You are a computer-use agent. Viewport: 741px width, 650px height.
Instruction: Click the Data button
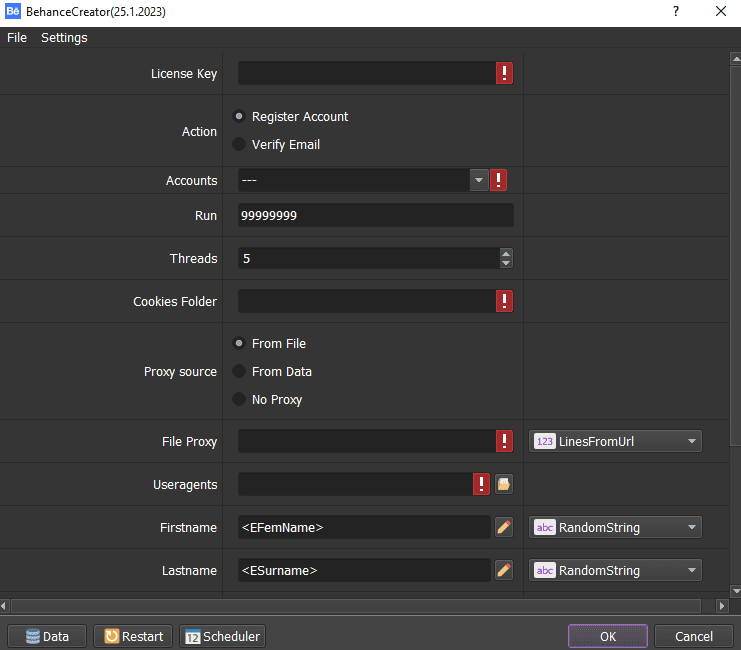click(47, 636)
